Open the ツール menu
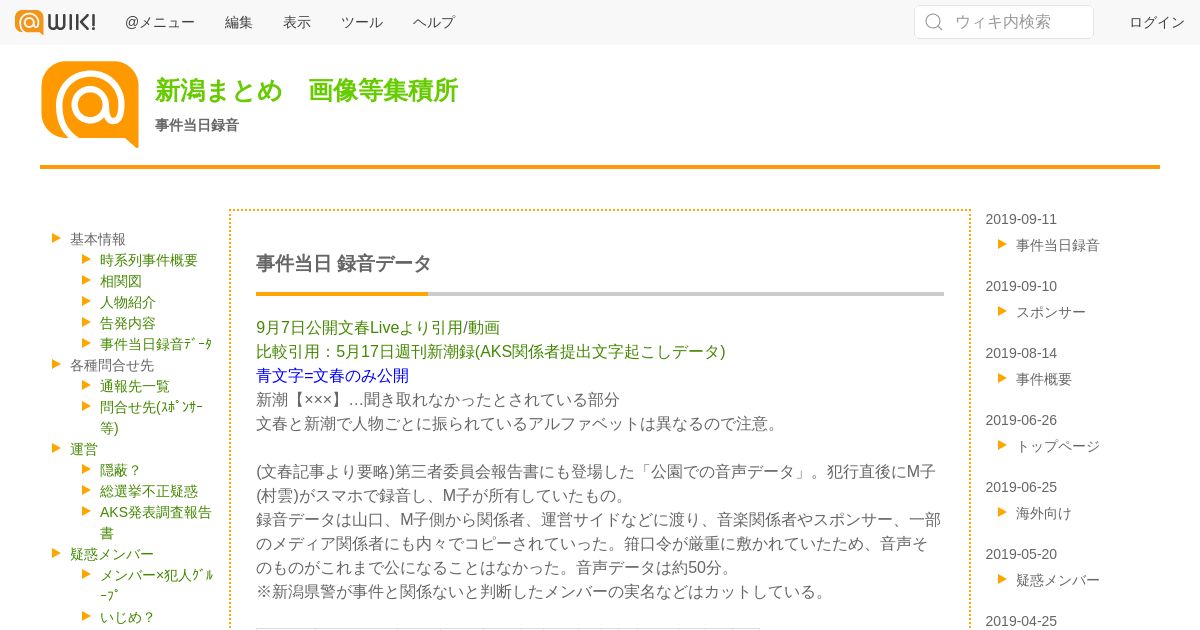Image resolution: width=1200 pixels, height=630 pixels. [362, 22]
